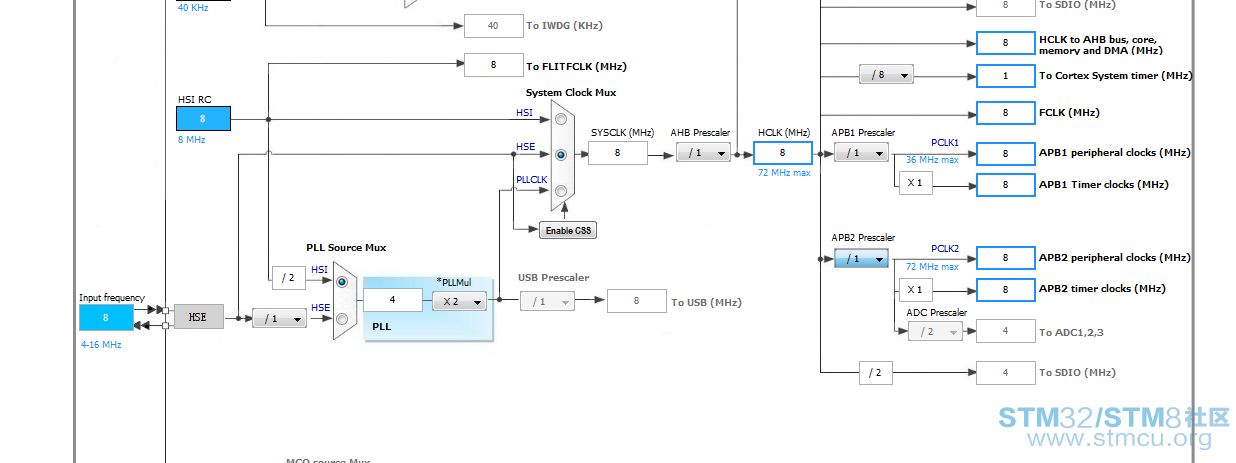Click the lower To SDIO value box
Viewport: 1236px width, 463px height.
click(1005, 373)
